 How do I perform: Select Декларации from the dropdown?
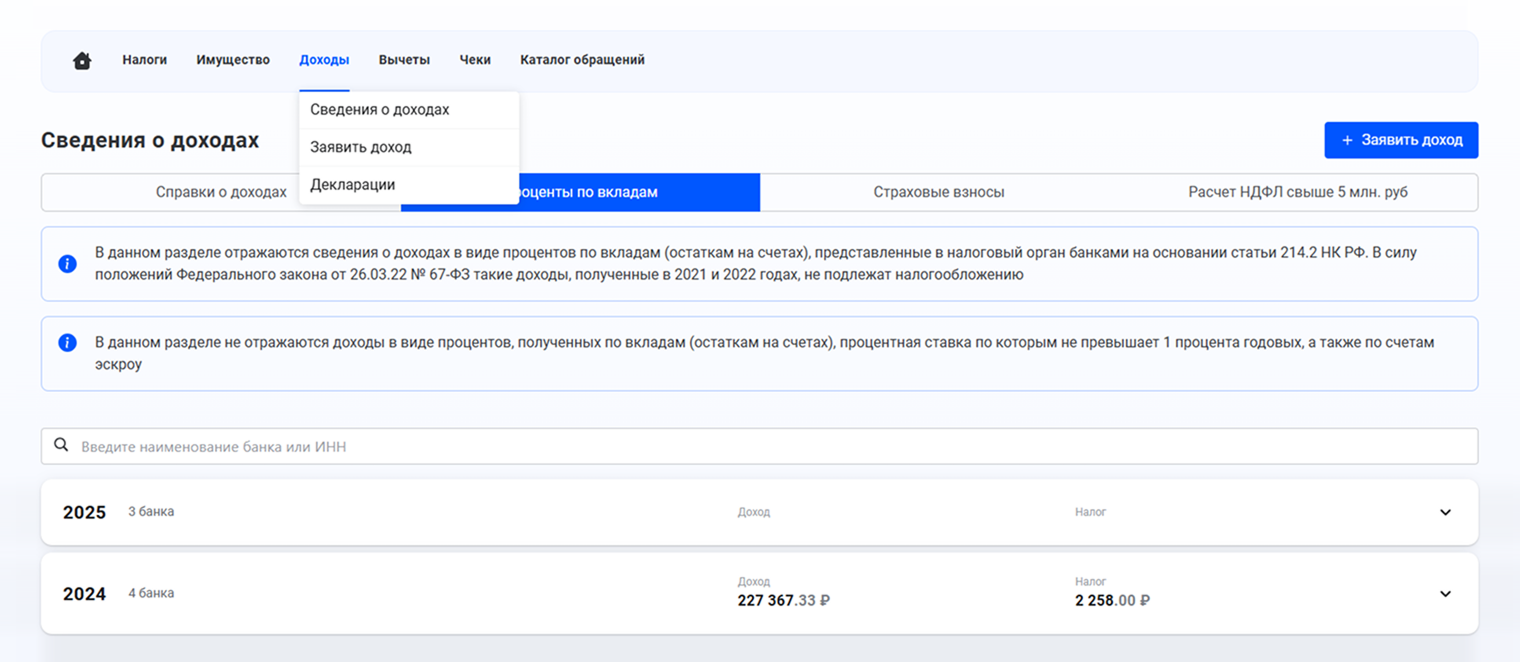coord(352,185)
